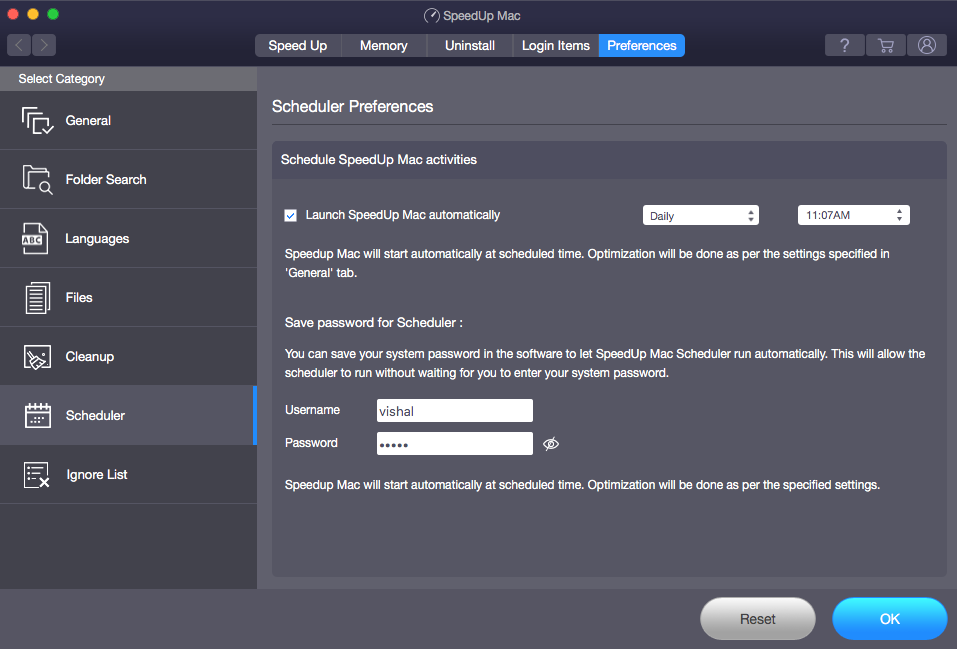Open the Daily frequency dropdown
The image size is (957, 649).
point(701,216)
